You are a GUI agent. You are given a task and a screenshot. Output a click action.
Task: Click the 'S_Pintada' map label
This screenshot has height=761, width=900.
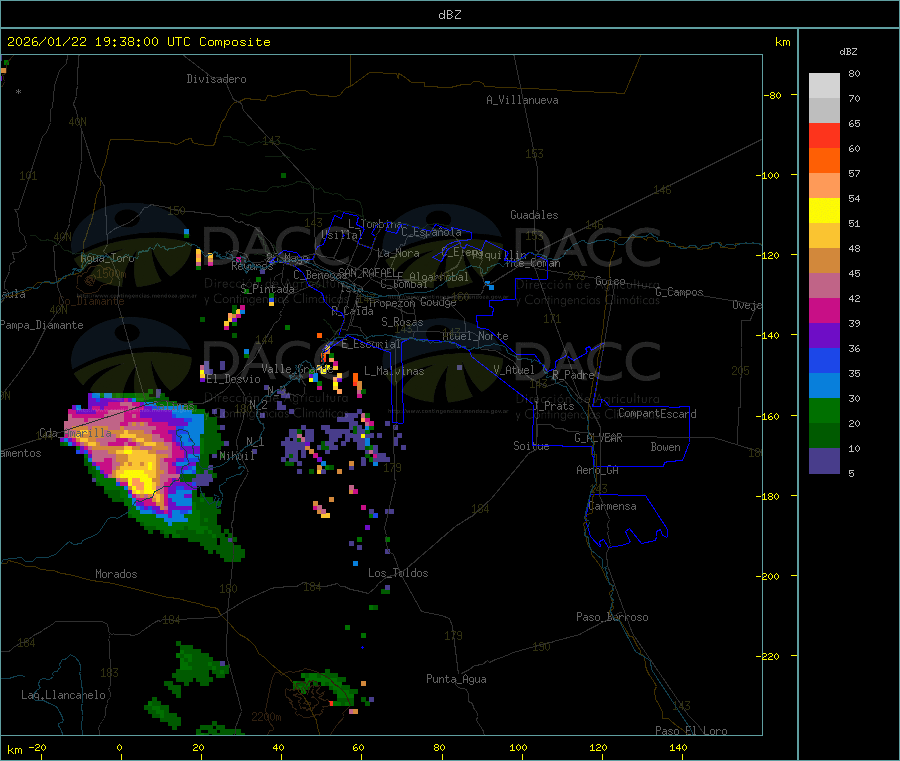(267, 289)
